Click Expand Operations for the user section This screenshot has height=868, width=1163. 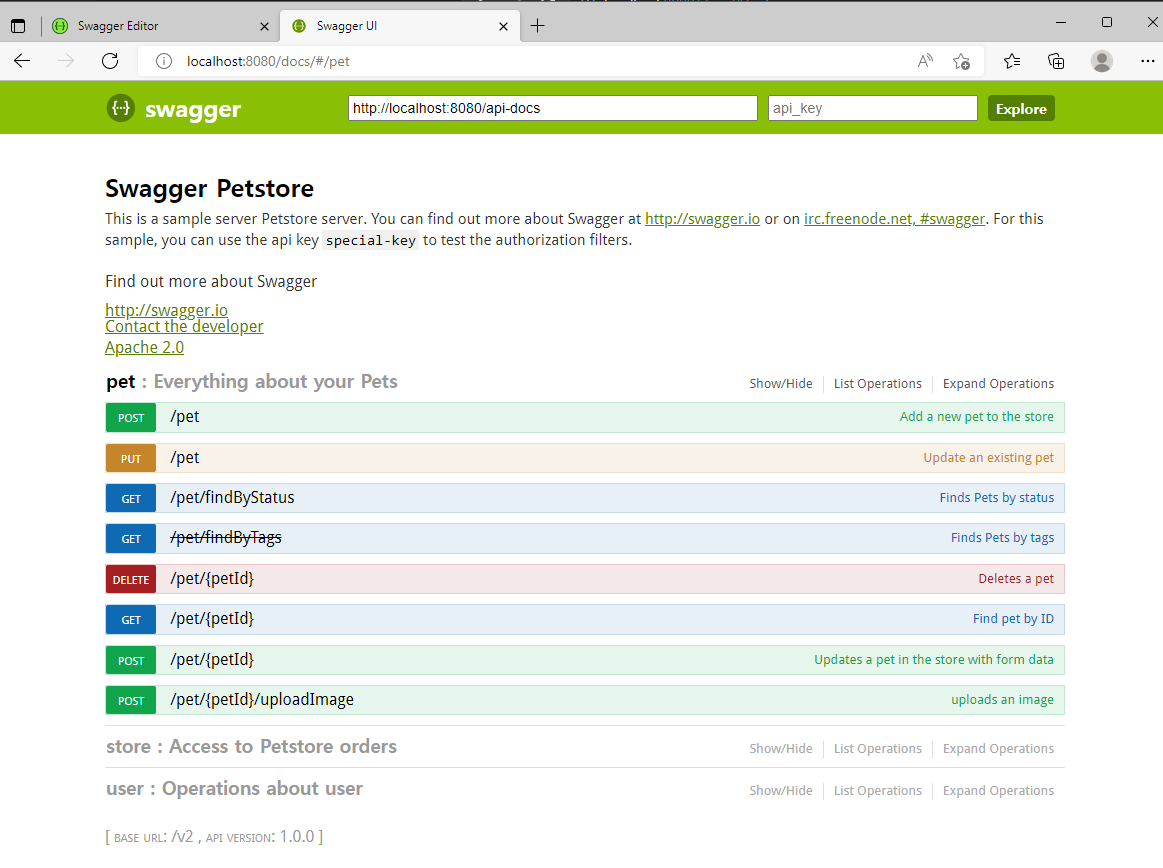point(998,791)
